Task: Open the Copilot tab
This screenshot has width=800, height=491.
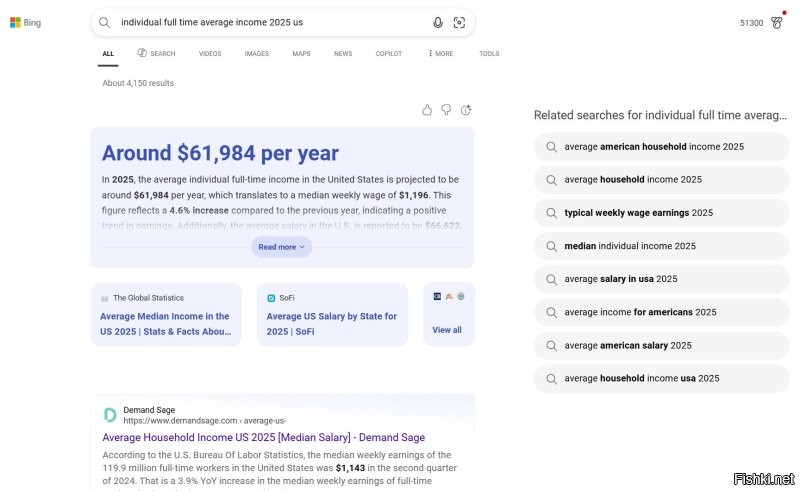Action: 389,53
